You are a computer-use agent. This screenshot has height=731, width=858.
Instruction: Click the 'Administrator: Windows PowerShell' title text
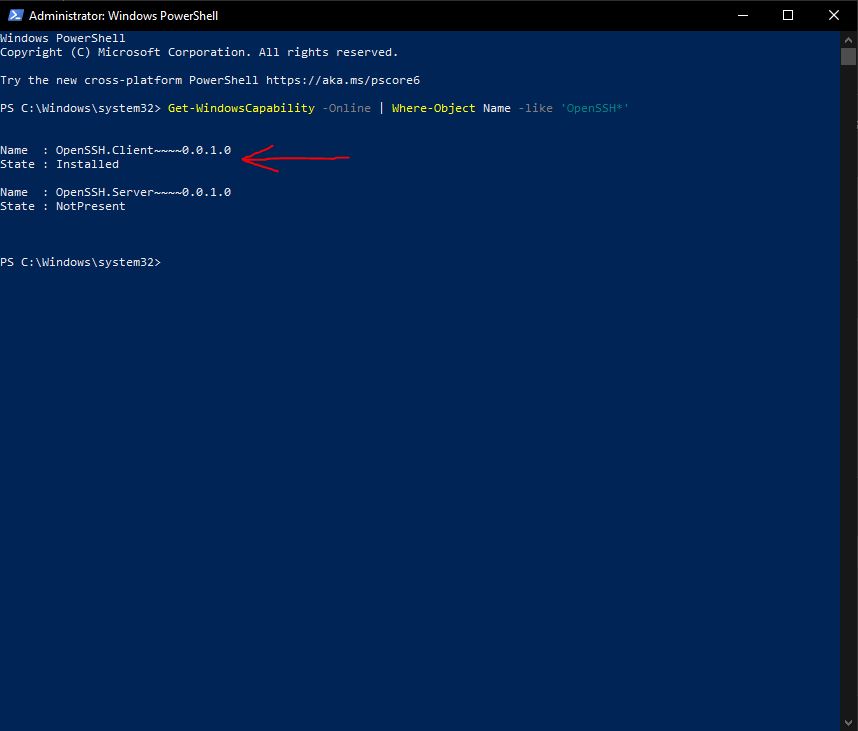click(x=123, y=16)
